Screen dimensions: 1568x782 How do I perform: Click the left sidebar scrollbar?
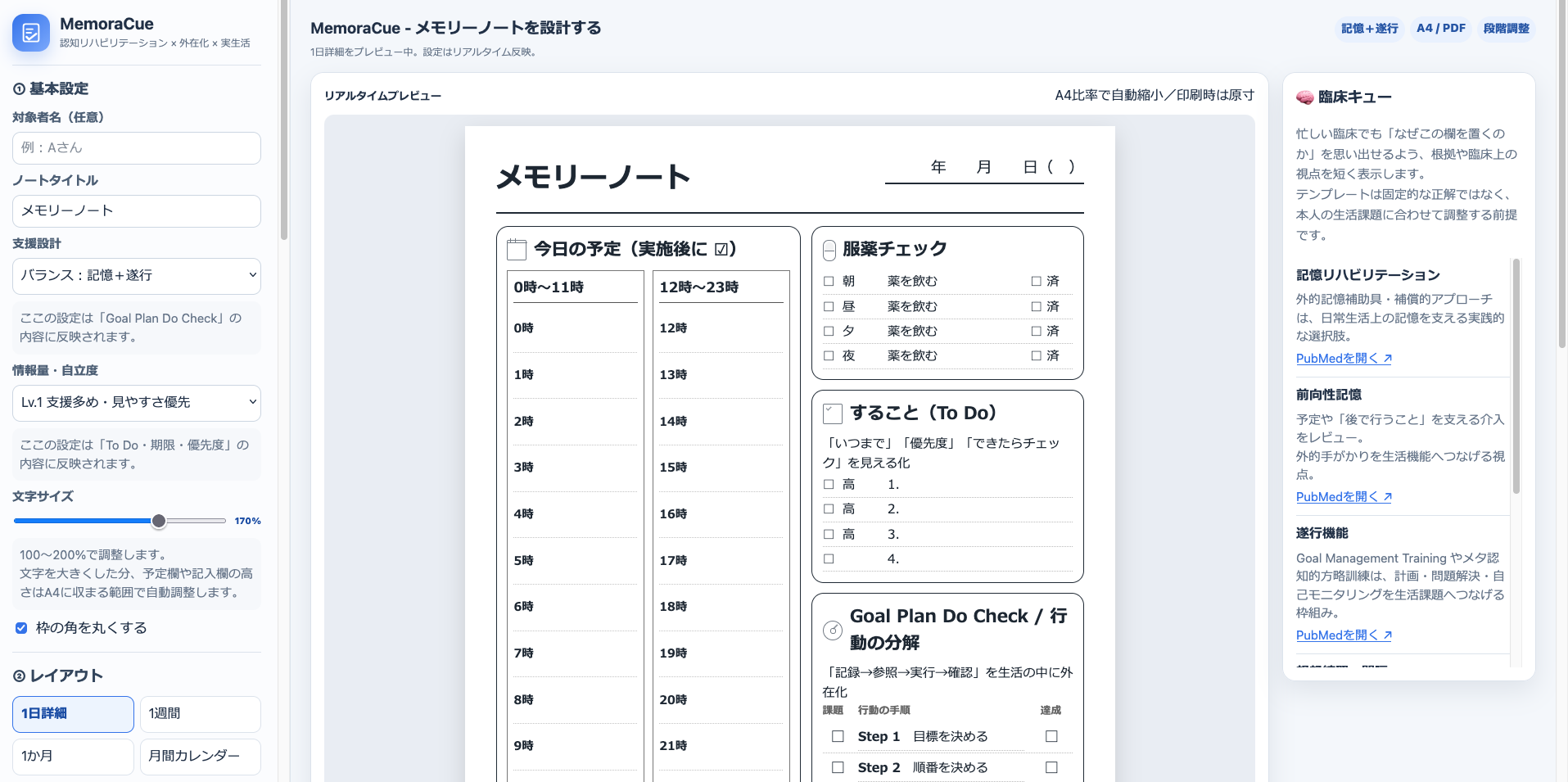(283, 120)
